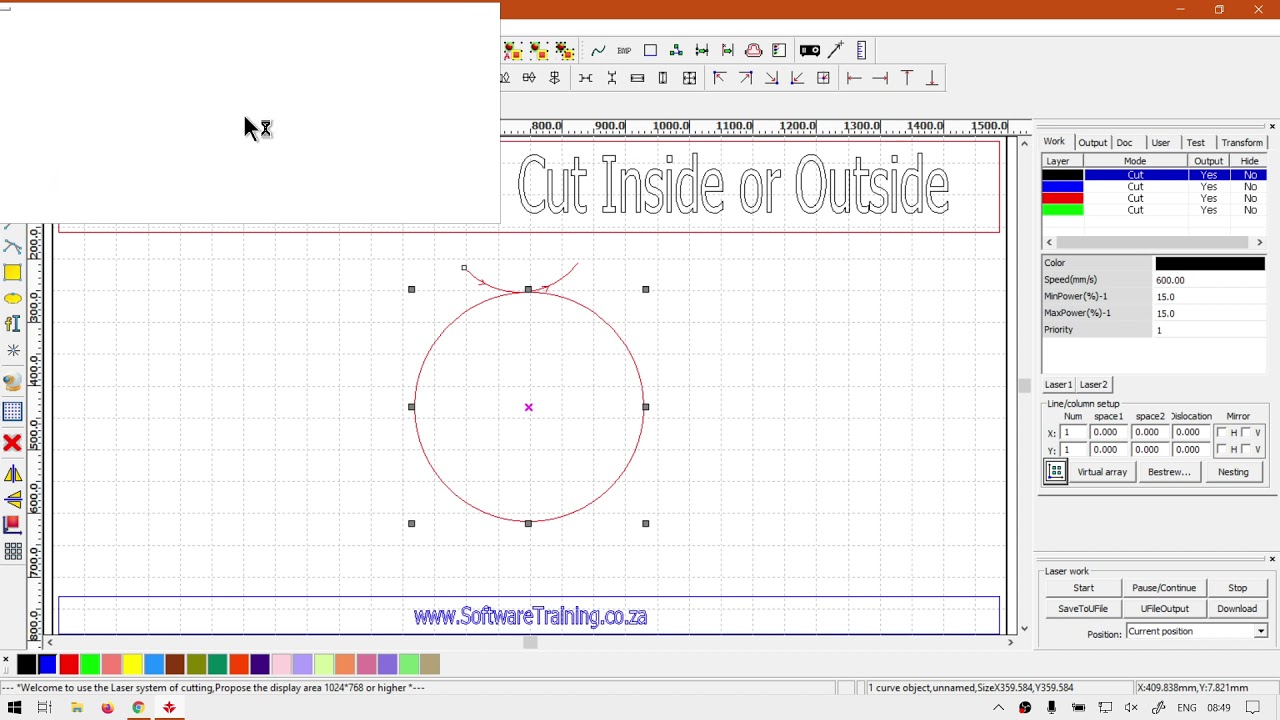Viewport: 1280px width, 720px height.
Task: Switch to the Doc tab
Action: coord(1124,143)
